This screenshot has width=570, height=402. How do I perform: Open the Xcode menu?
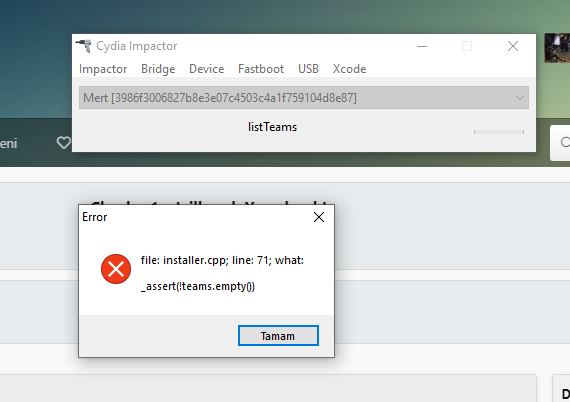[x=349, y=69]
